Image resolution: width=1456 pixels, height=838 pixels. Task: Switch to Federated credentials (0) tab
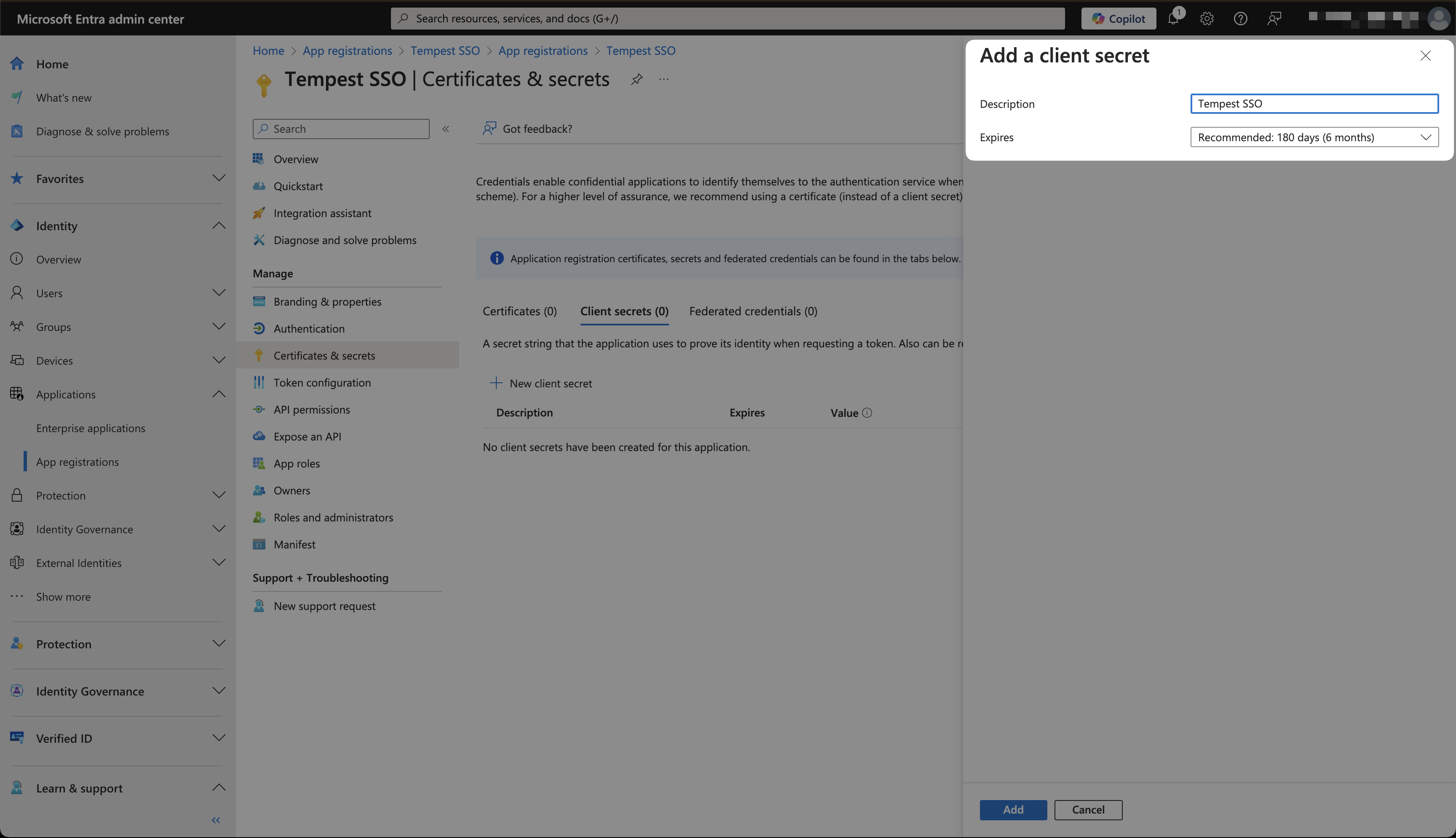[753, 312]
